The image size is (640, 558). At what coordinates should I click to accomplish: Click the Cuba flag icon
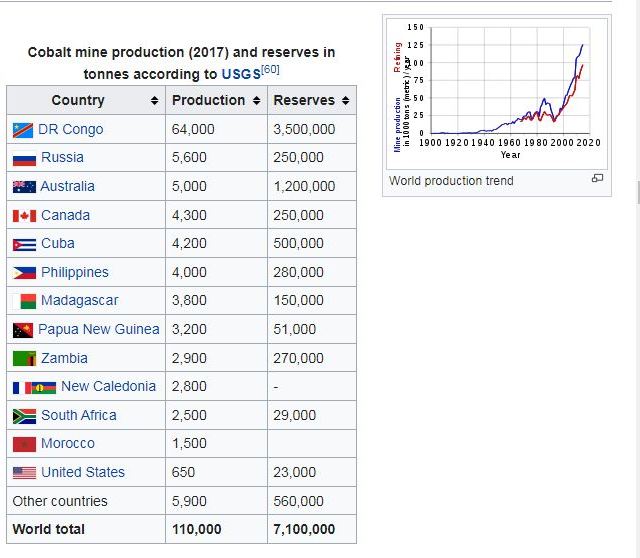pos(24,244)
